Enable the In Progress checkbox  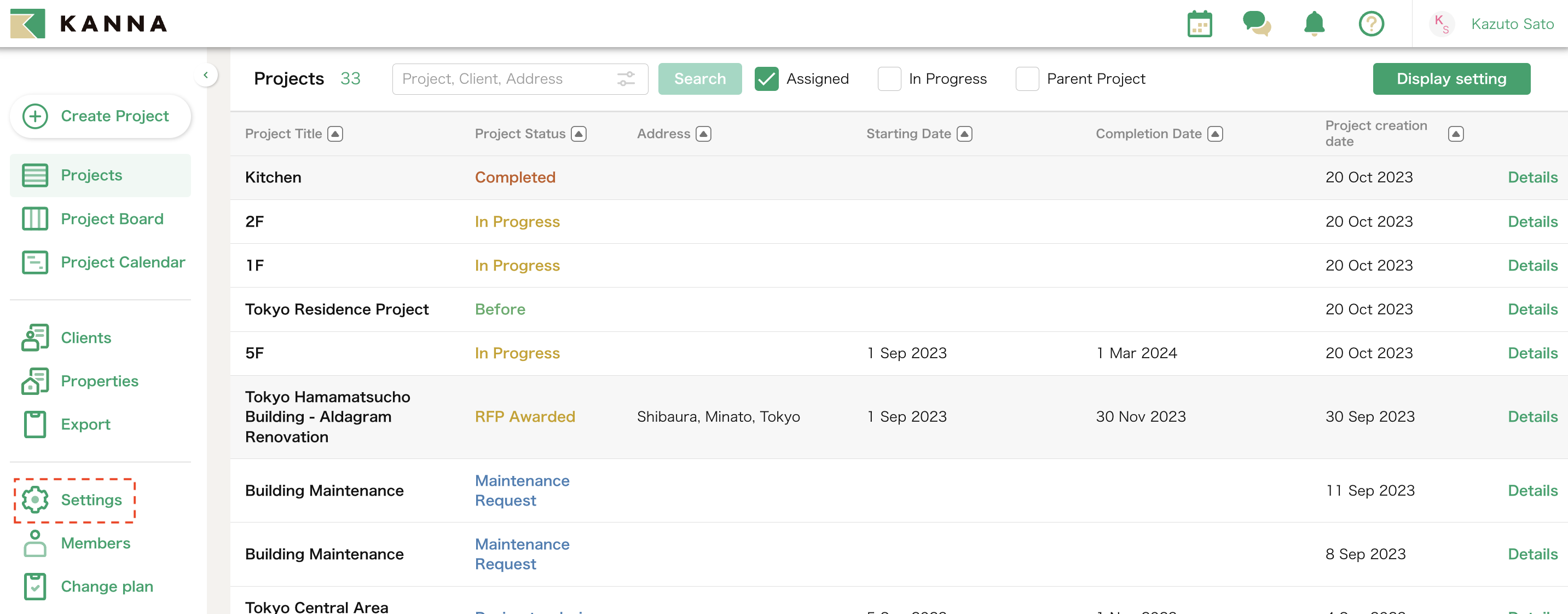(x=889, y=78)
